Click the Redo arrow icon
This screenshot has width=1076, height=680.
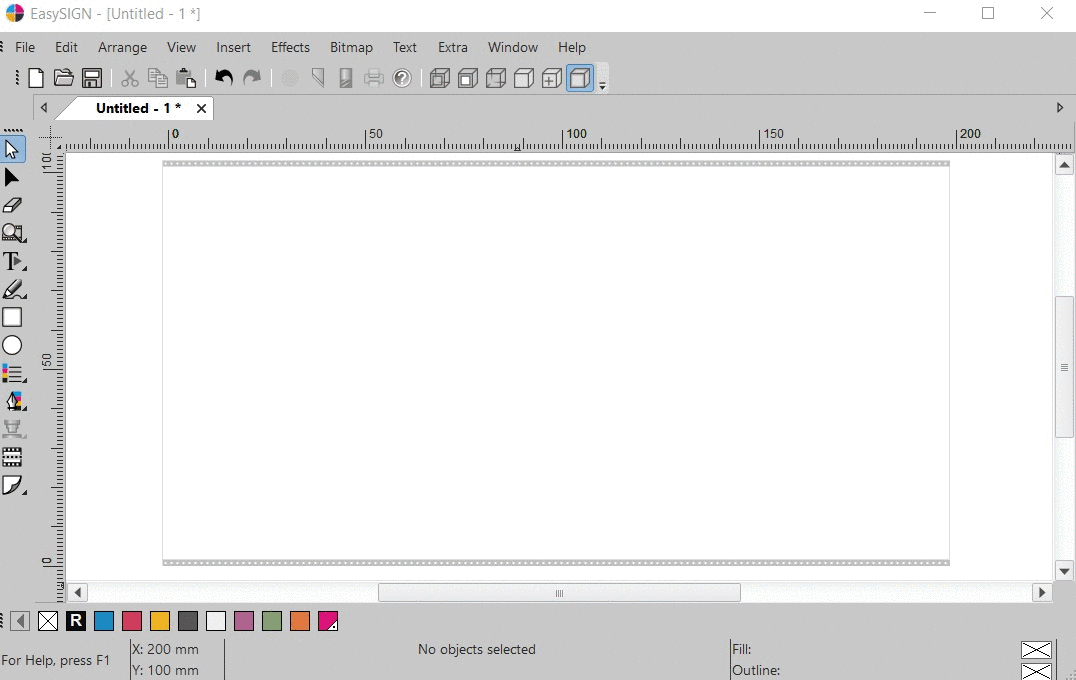(x=252, y=78)
